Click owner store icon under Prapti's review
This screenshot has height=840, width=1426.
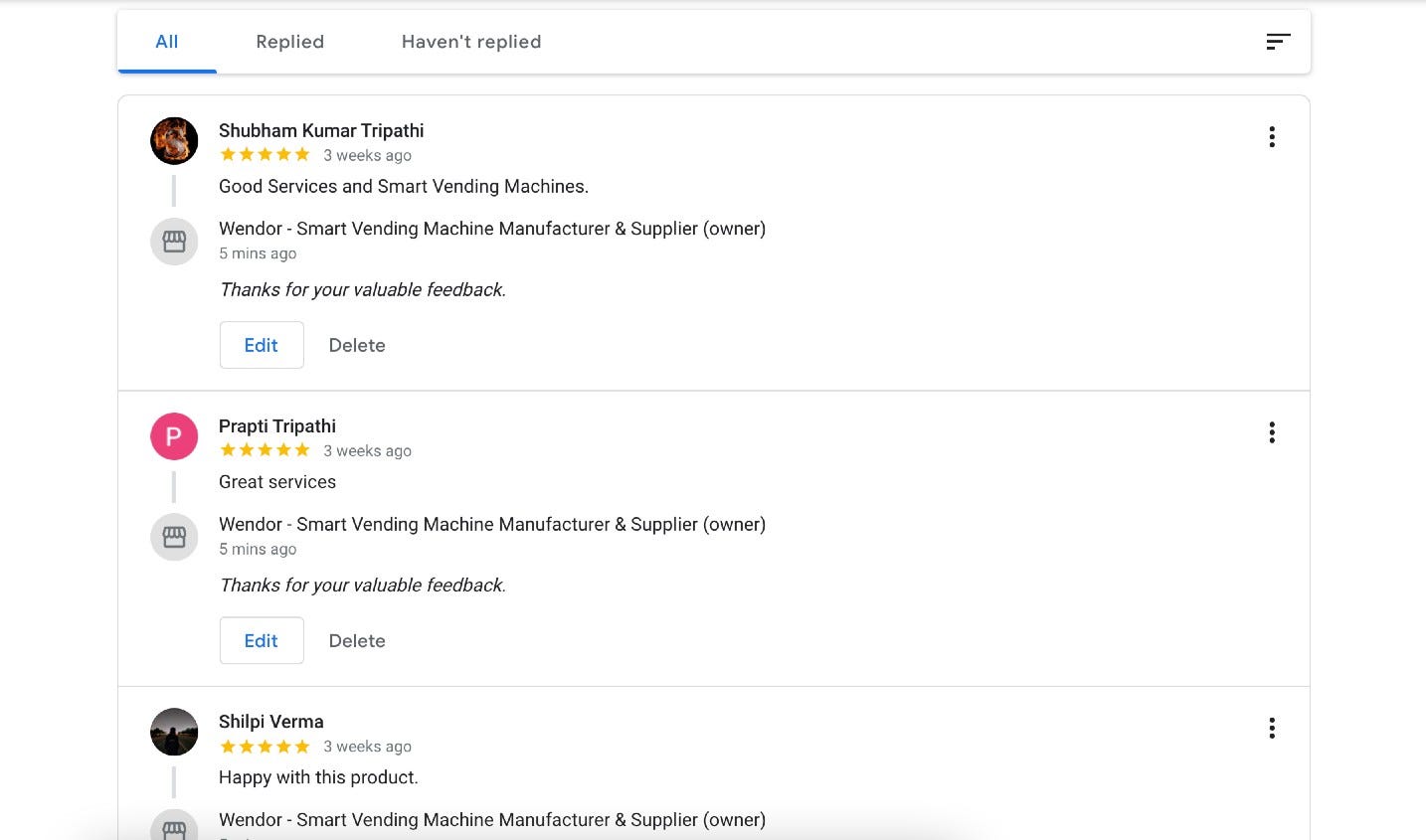tap(174, 538)
